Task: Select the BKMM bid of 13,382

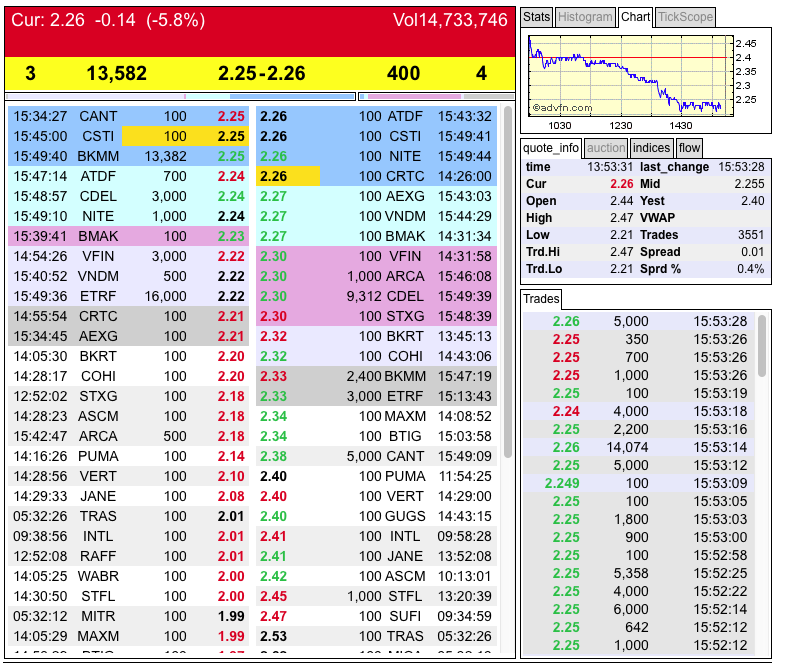Action: 129,156
